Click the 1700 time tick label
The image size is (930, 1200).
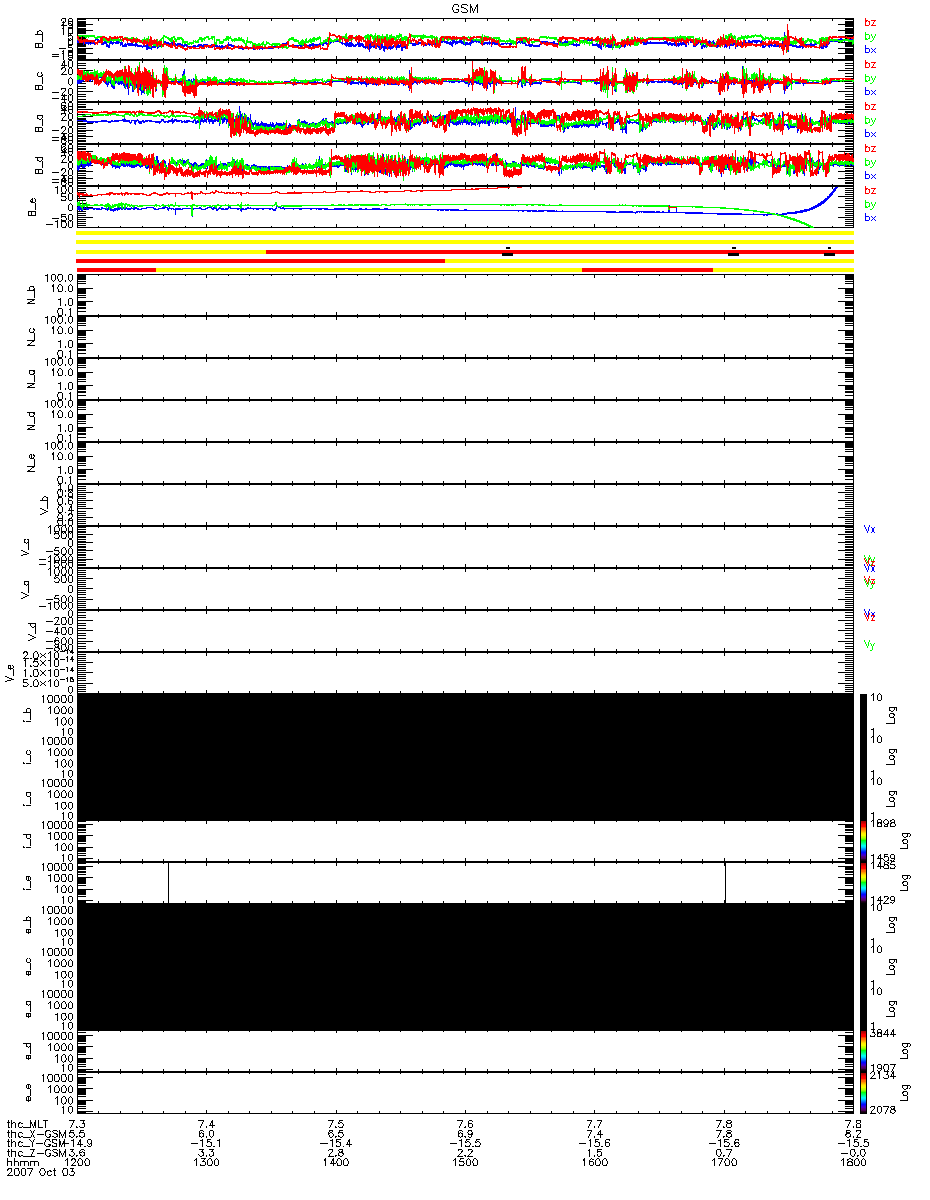tap(724, 1163)
